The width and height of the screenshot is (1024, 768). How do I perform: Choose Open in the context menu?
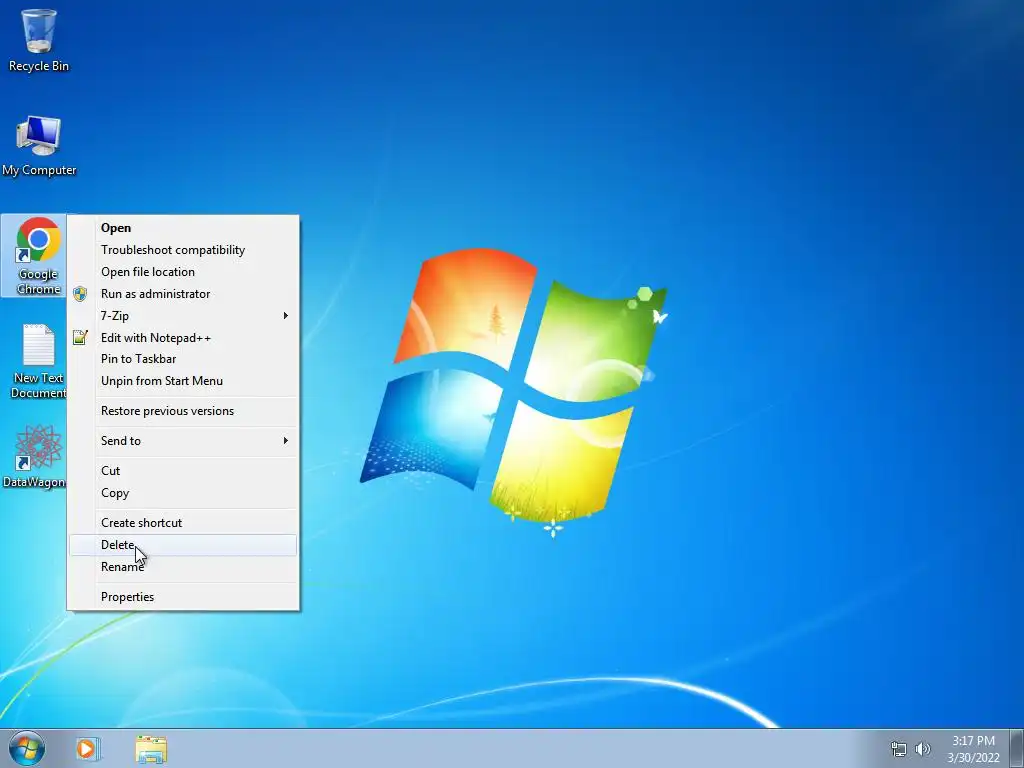[x=183, y=228]
